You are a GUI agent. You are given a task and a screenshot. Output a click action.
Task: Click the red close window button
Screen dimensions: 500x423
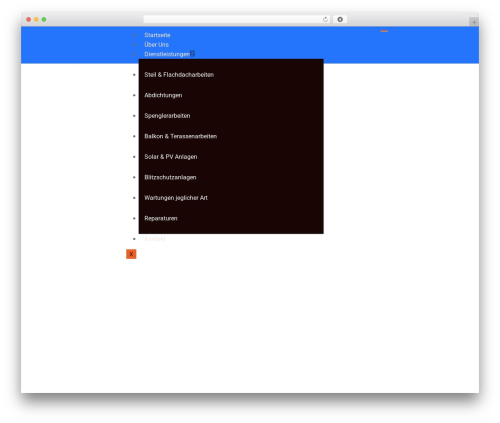point(29,20)
